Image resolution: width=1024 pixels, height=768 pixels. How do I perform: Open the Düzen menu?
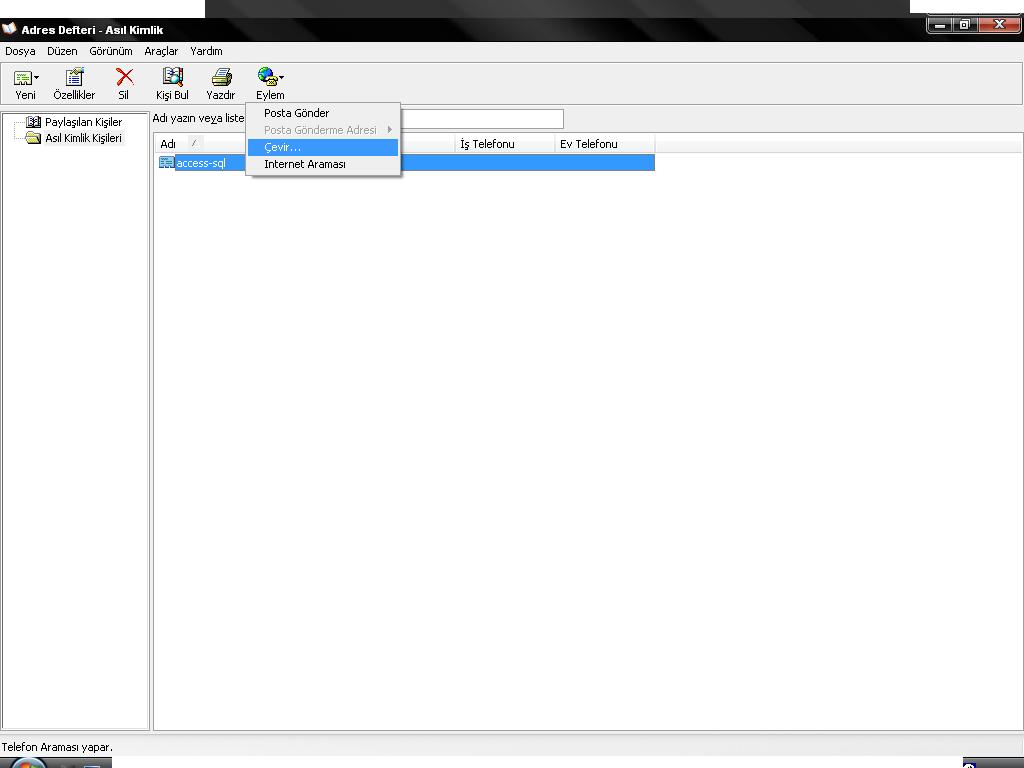coord(62,51)
